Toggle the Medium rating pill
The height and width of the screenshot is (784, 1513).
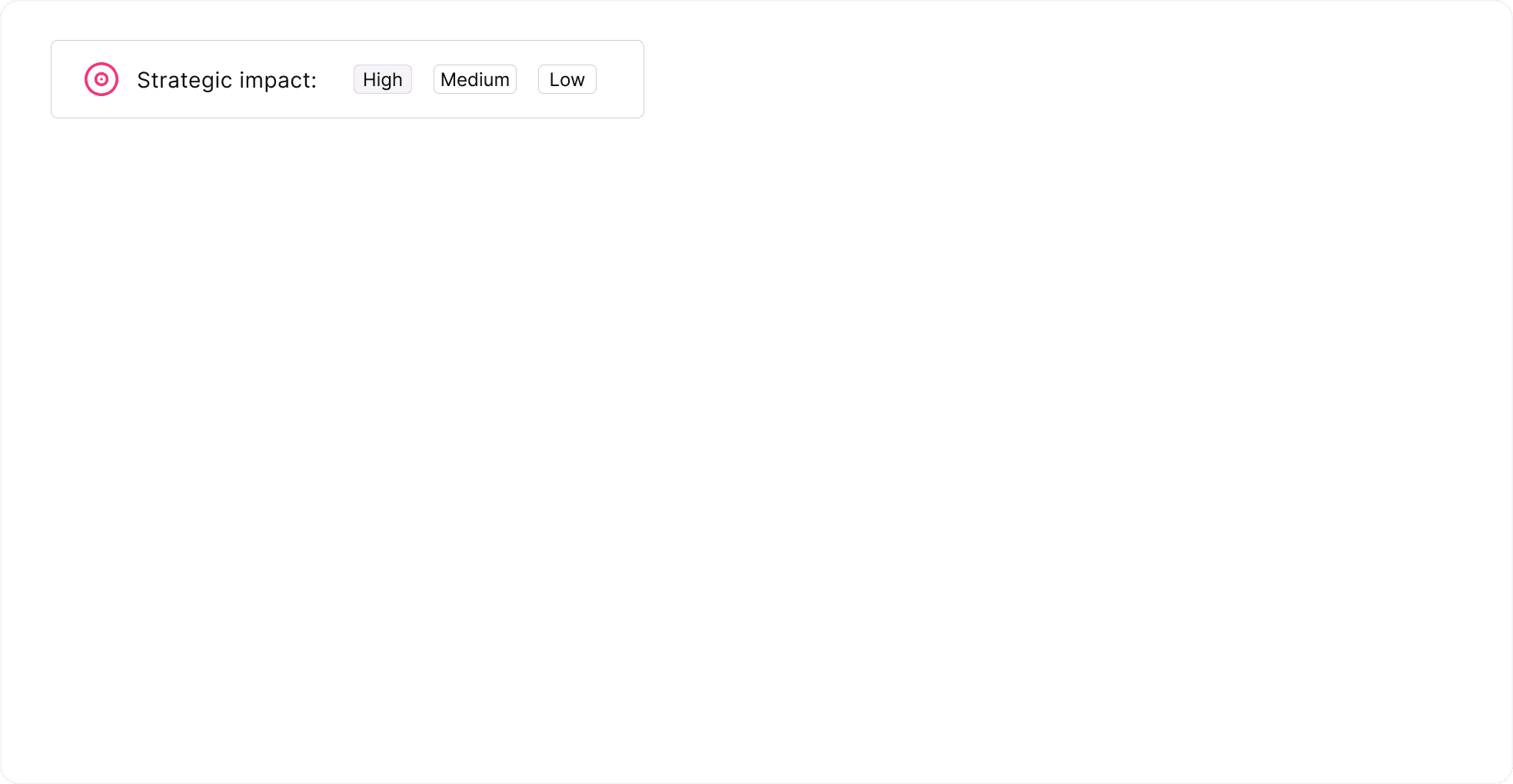(x=475, y=79)
